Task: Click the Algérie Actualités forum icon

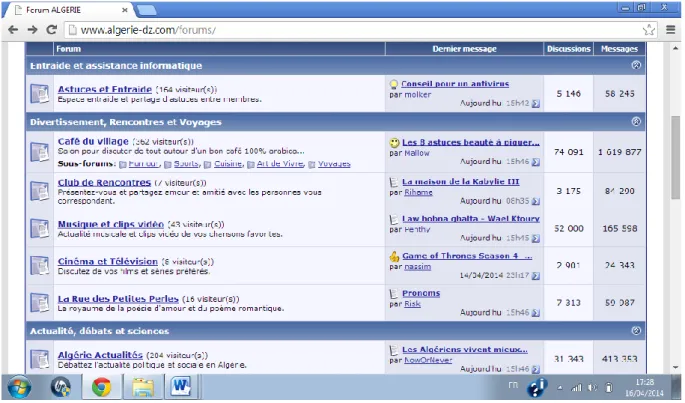Action: point(40,359)
